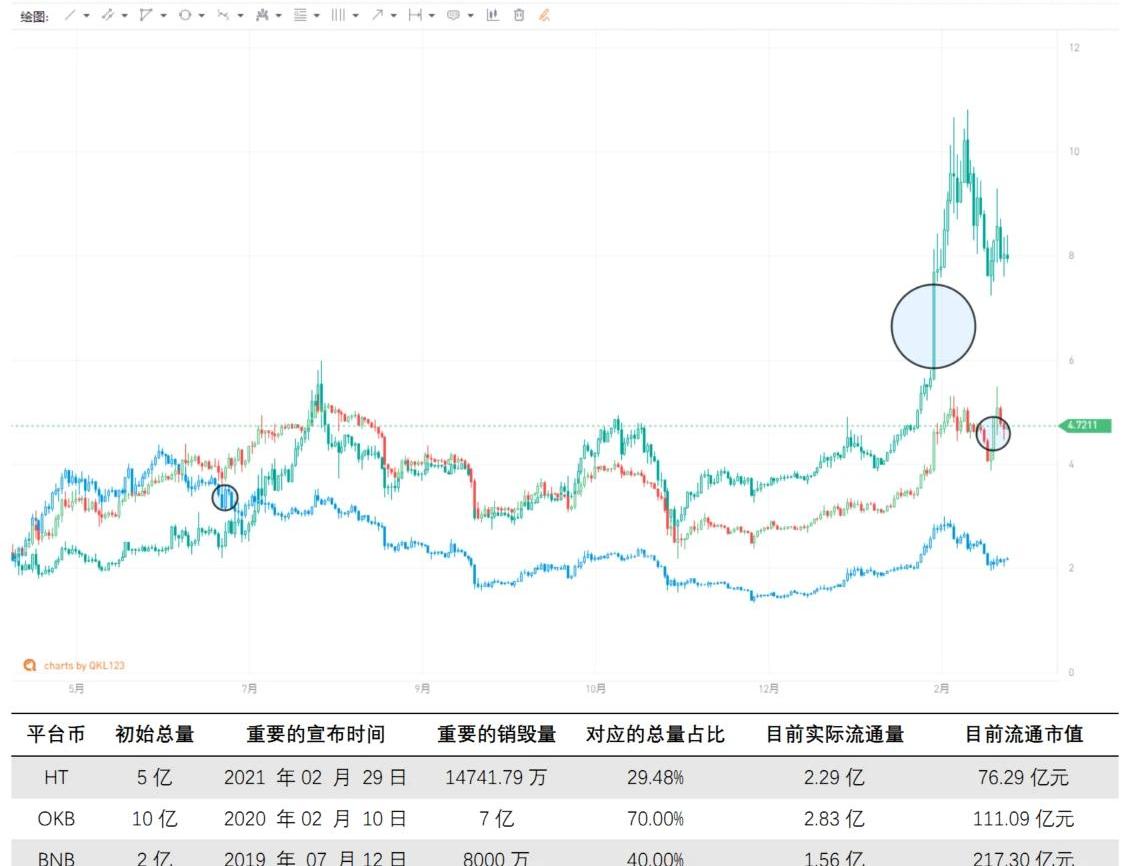1138x866 pixels.
Task: Click the HT row name cell
Action: click(56, 777)
